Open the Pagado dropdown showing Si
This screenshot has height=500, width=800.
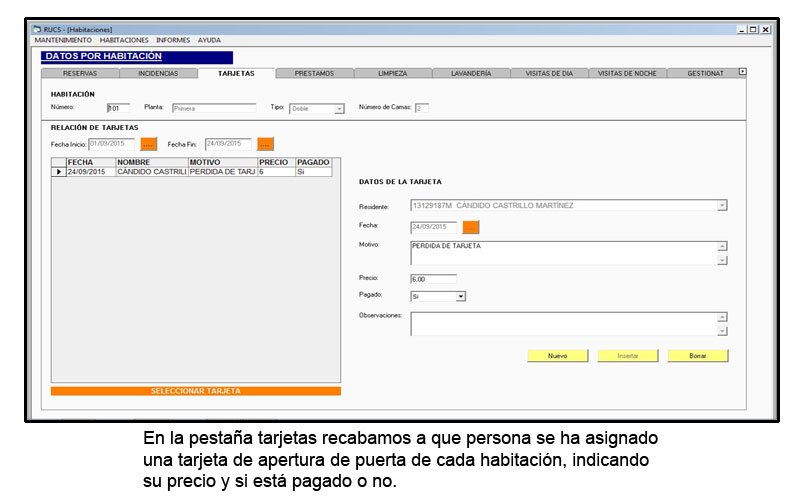pyautogui.click(x=460, y=296)
